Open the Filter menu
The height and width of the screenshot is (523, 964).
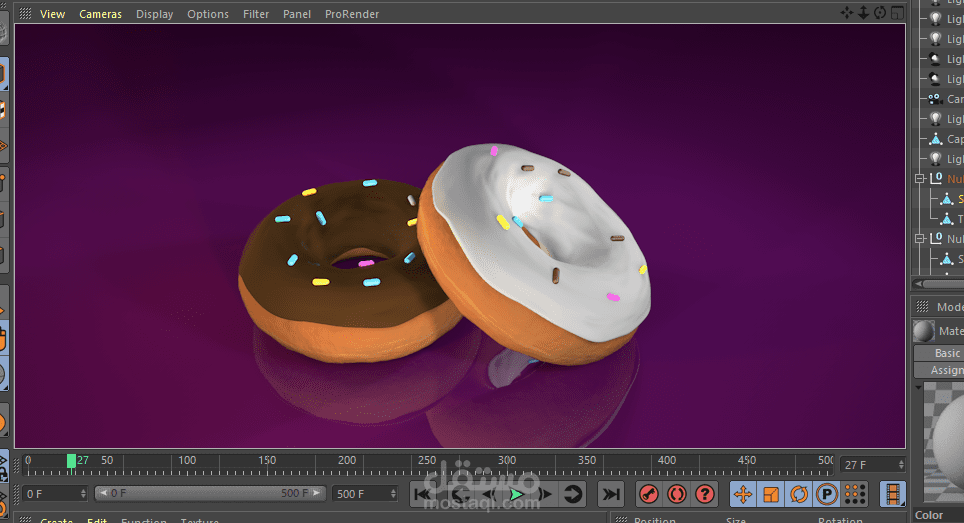pos(256,14)
